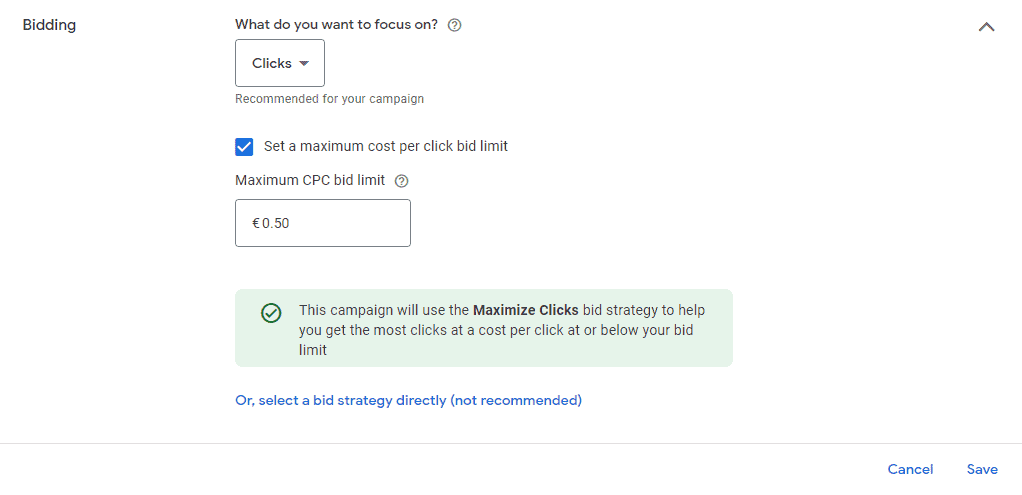Open help icon beside focus question
The width and height of the screenshot is (1022, 495).
(455, 25)
